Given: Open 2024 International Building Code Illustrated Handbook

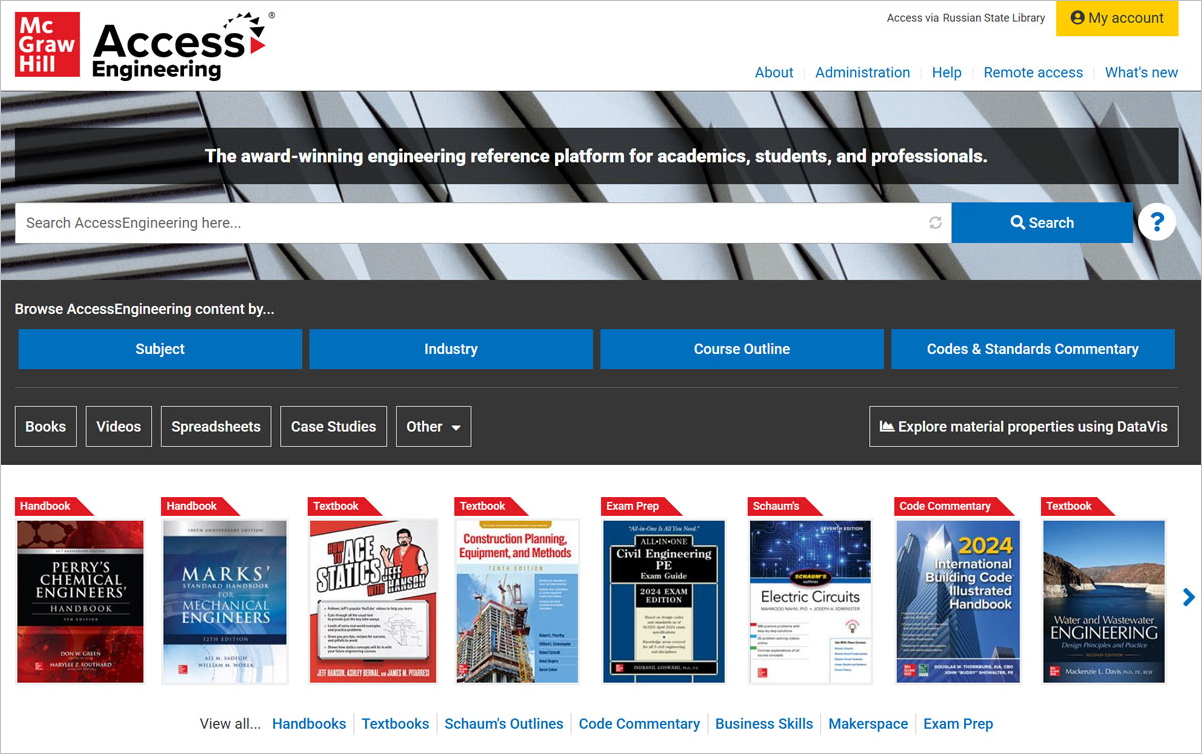Looking at the screenshot, I should pos(957,601).
